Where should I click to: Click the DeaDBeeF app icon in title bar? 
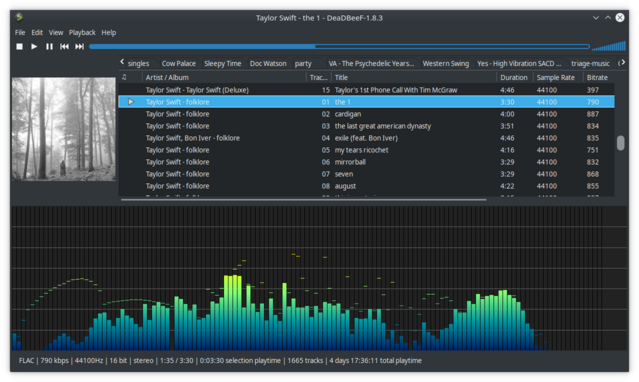(19, 17)
